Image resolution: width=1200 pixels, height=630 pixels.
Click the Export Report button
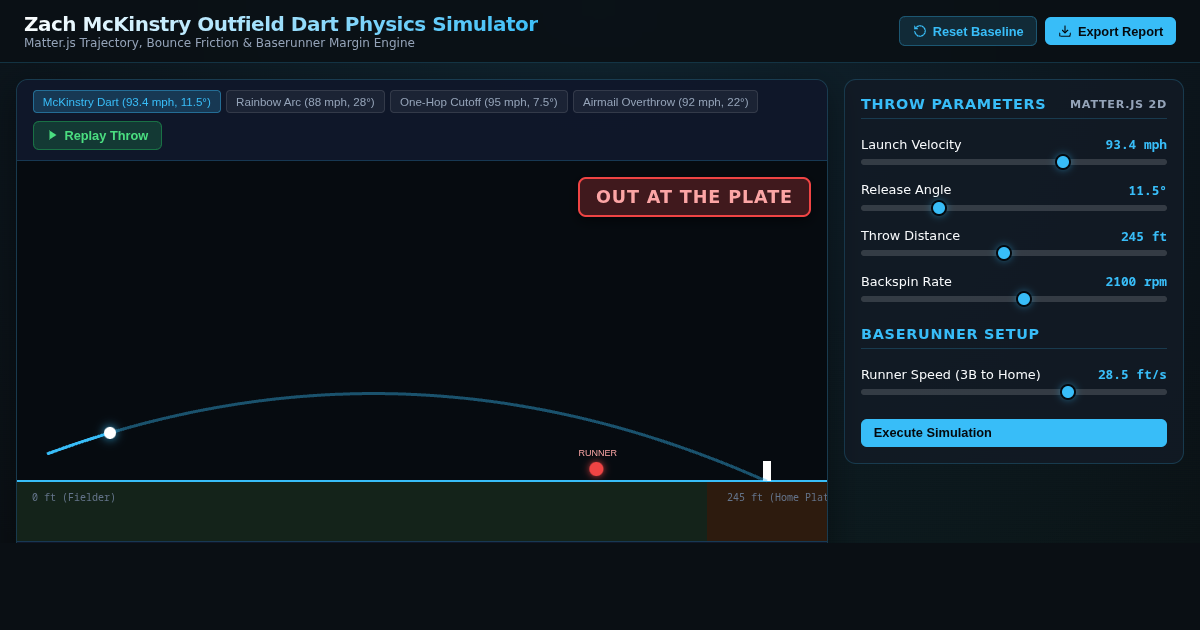pyautogui.click(x=1110, y=31)
